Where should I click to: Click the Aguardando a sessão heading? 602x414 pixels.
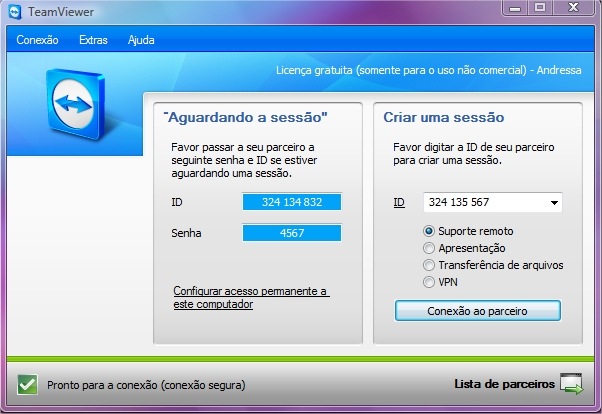tap(245, 118)
